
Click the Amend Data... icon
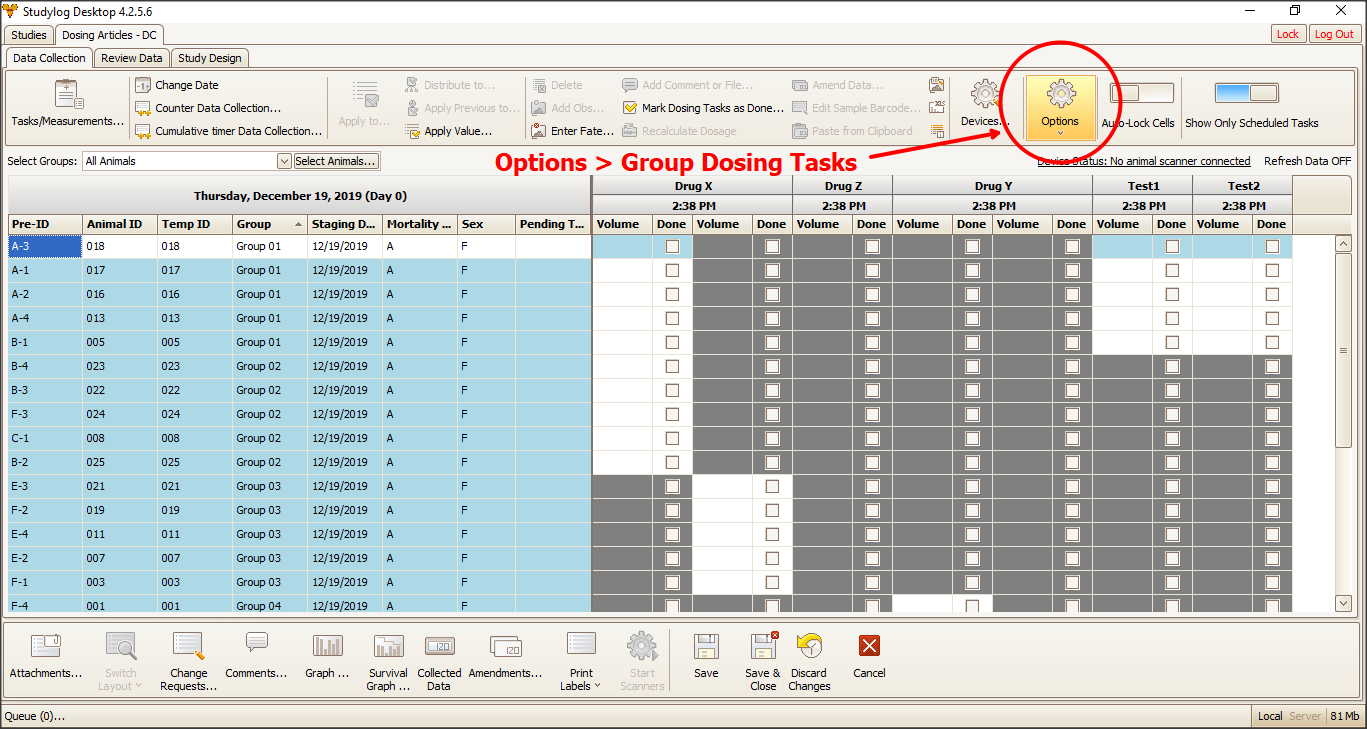point(800,85)
